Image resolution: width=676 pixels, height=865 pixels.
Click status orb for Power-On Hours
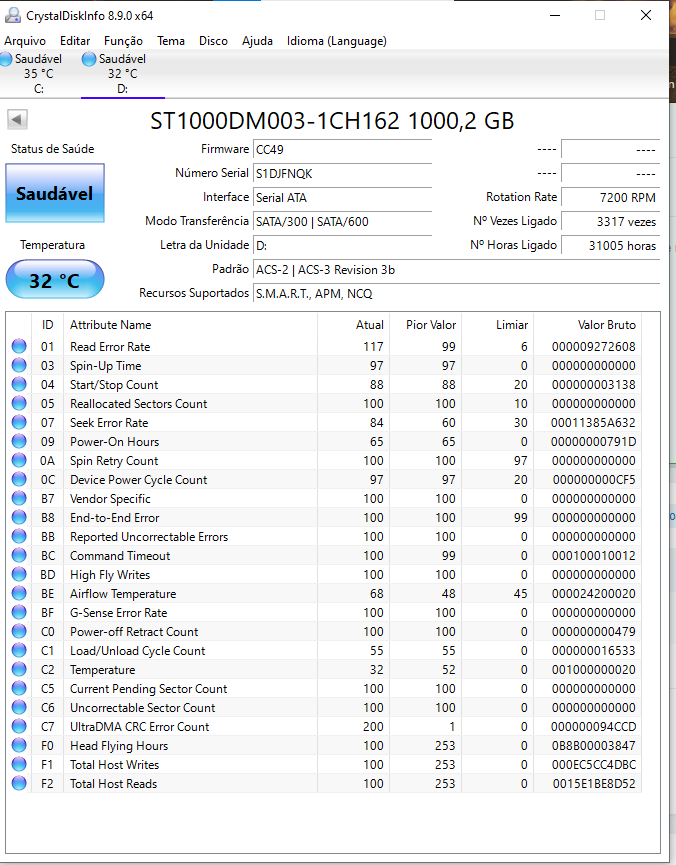19,441
